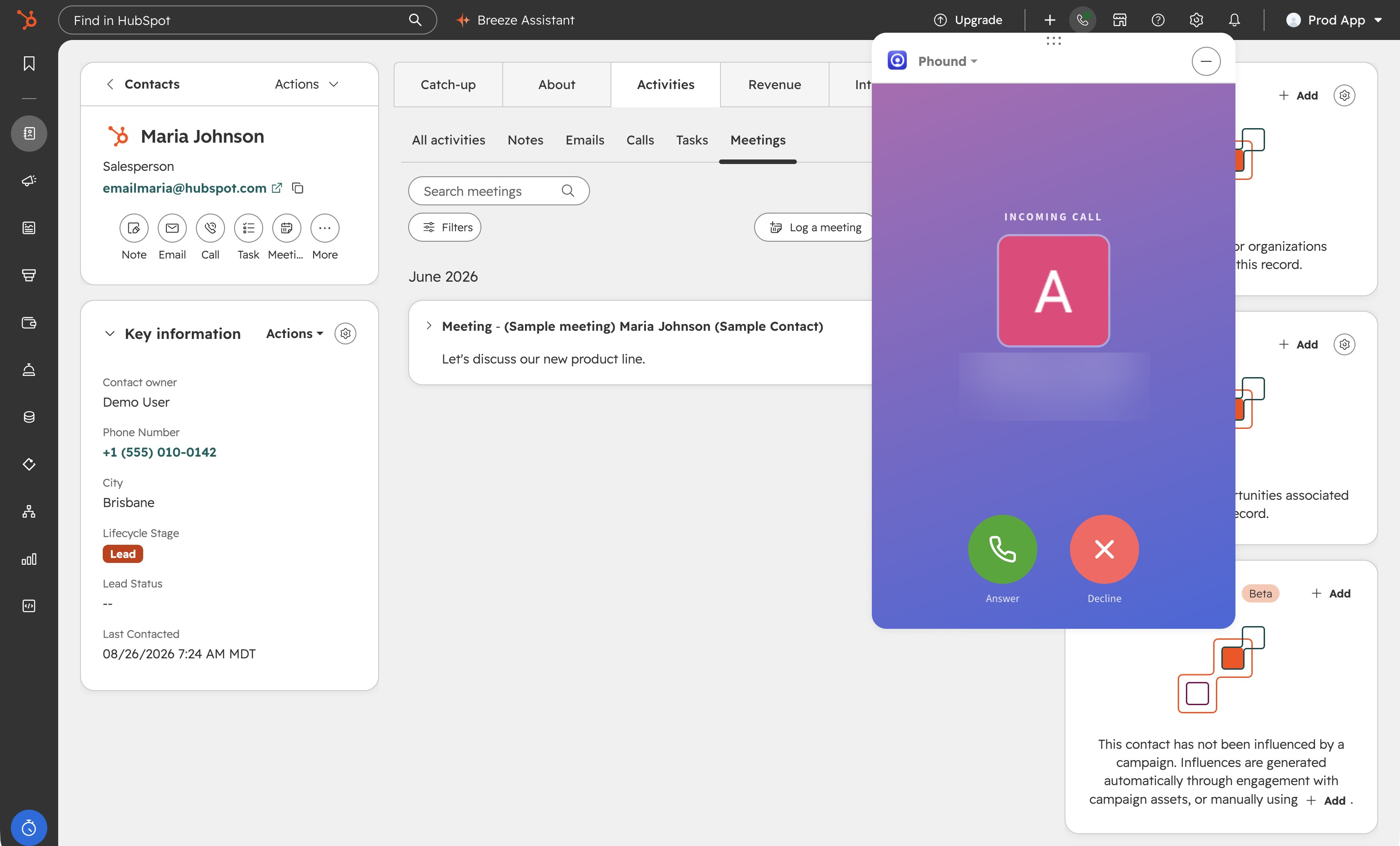This screenshot has height=846, width=1400.
Task: Open the Marketing megaphone sidebar icon
Action: [29, 180]
